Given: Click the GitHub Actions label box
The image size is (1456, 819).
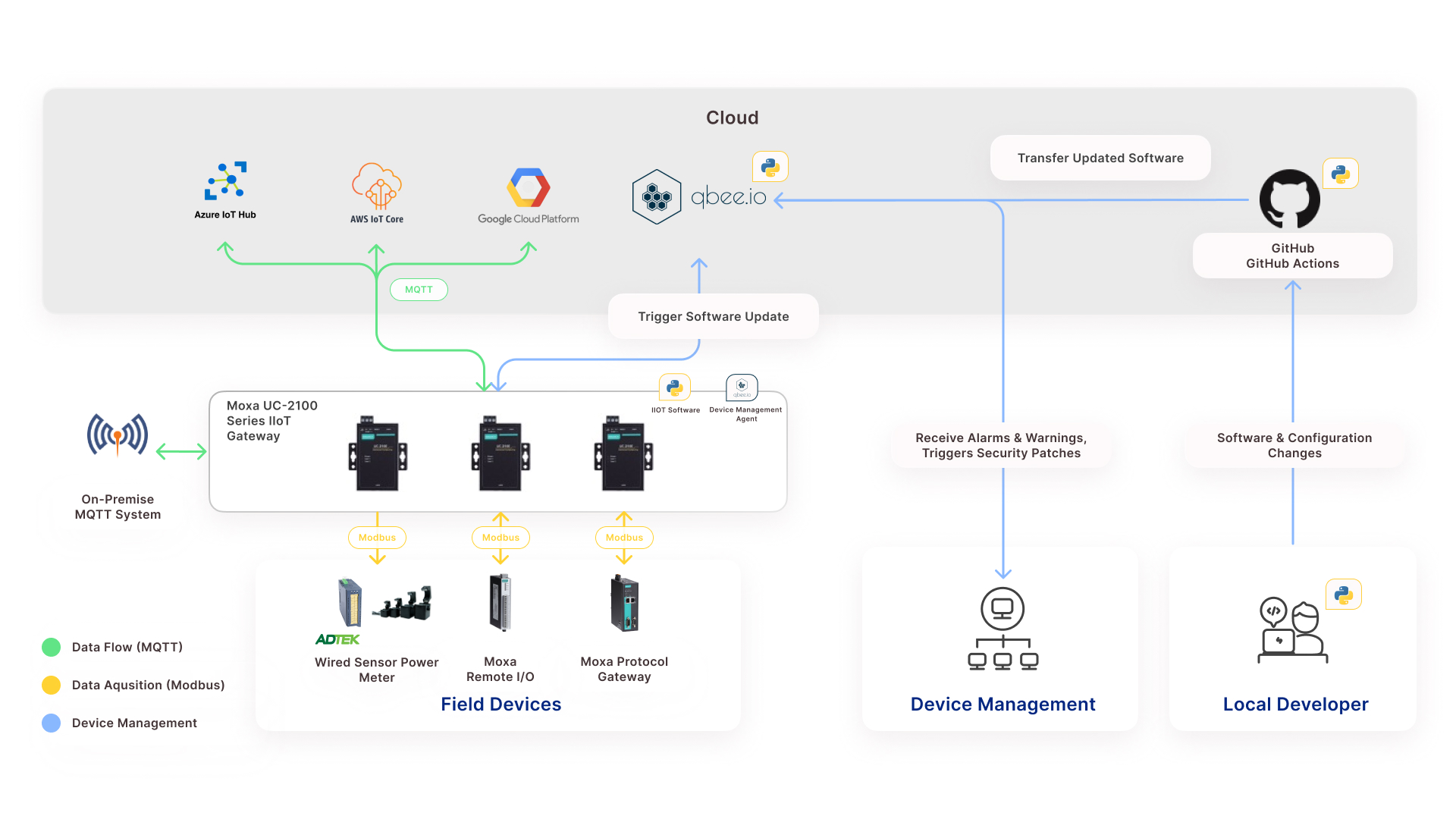Looking at the screenshot, I should 1292,256.
